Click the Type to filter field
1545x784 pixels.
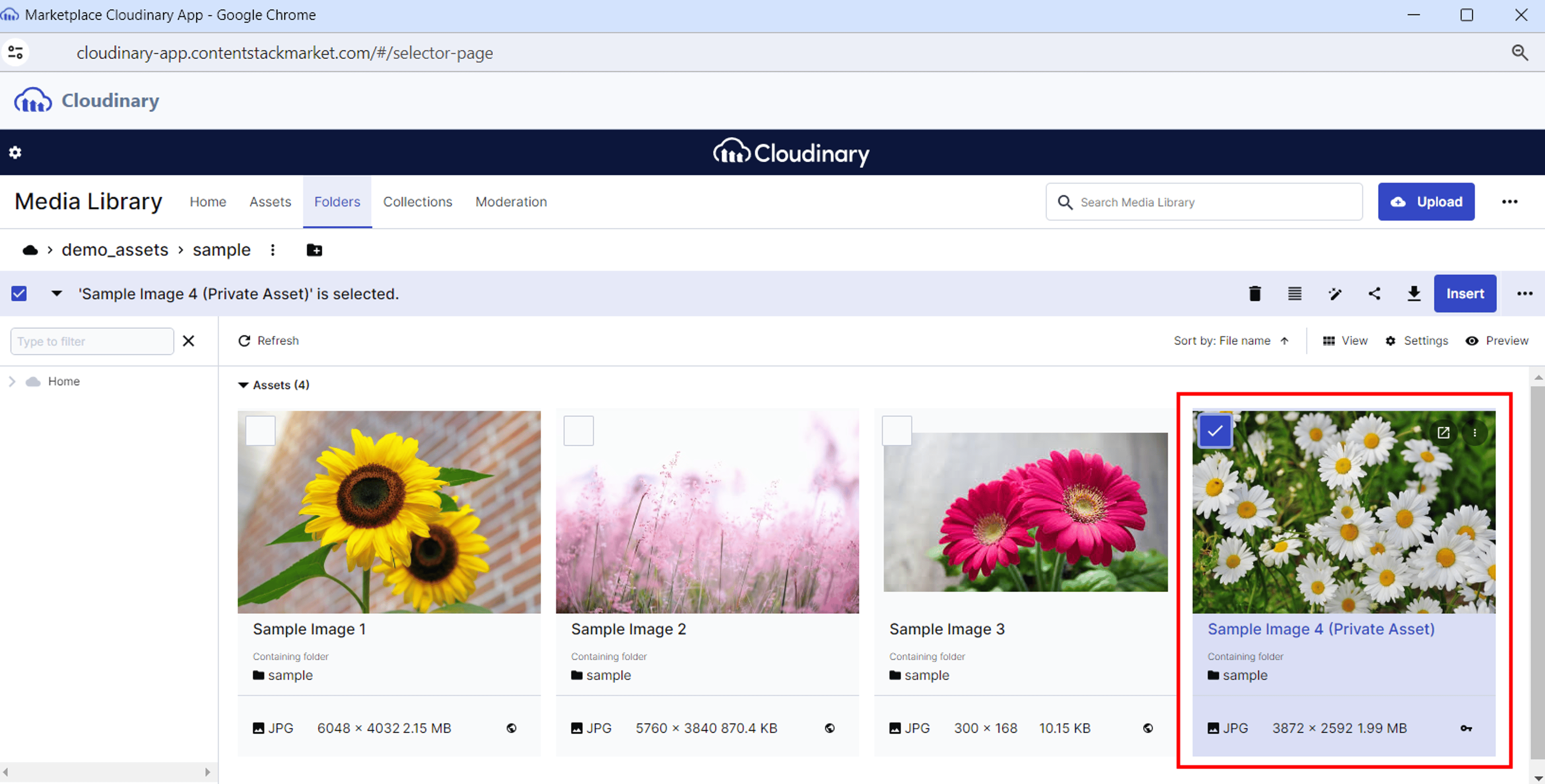tap(92, 341)
